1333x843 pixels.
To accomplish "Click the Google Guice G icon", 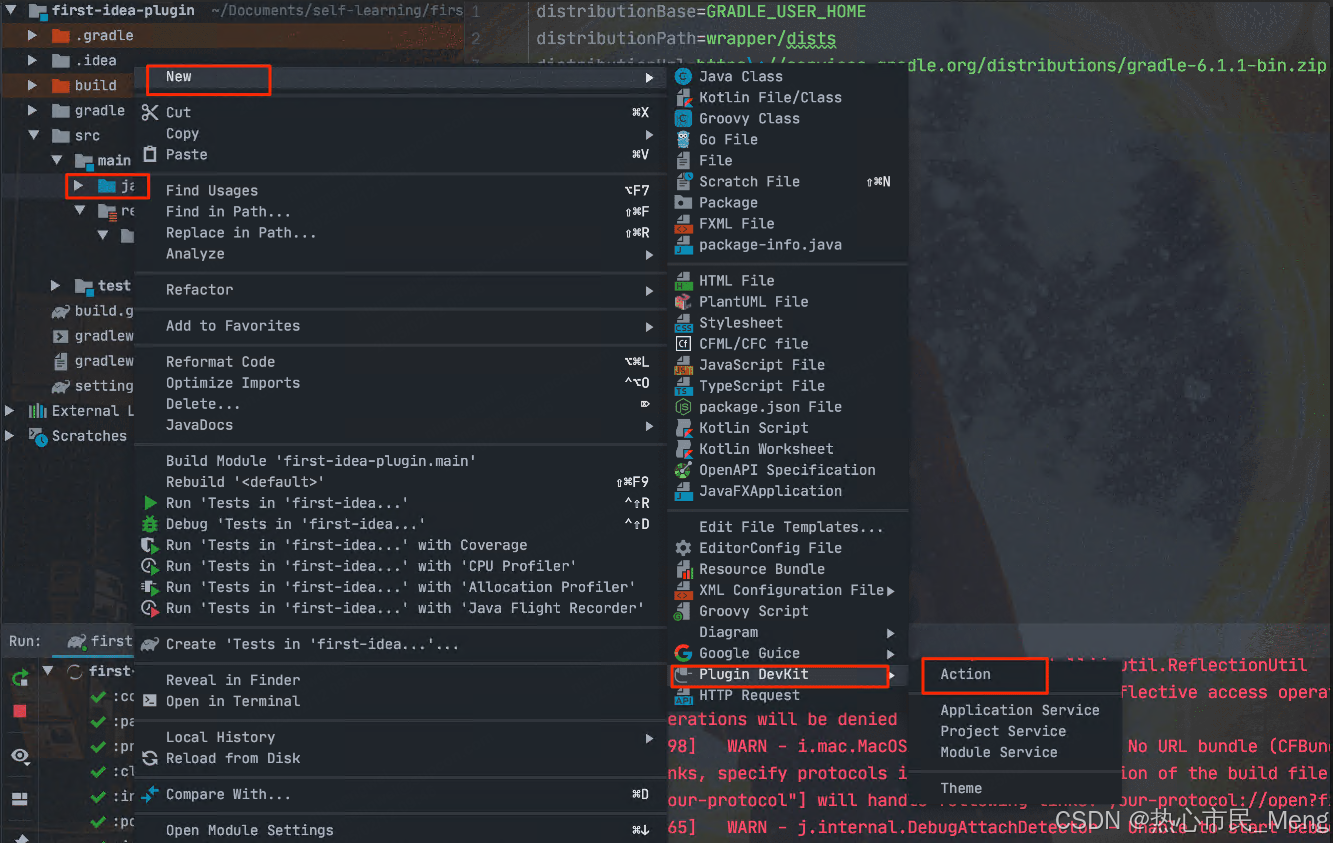I will pos(683,653).
